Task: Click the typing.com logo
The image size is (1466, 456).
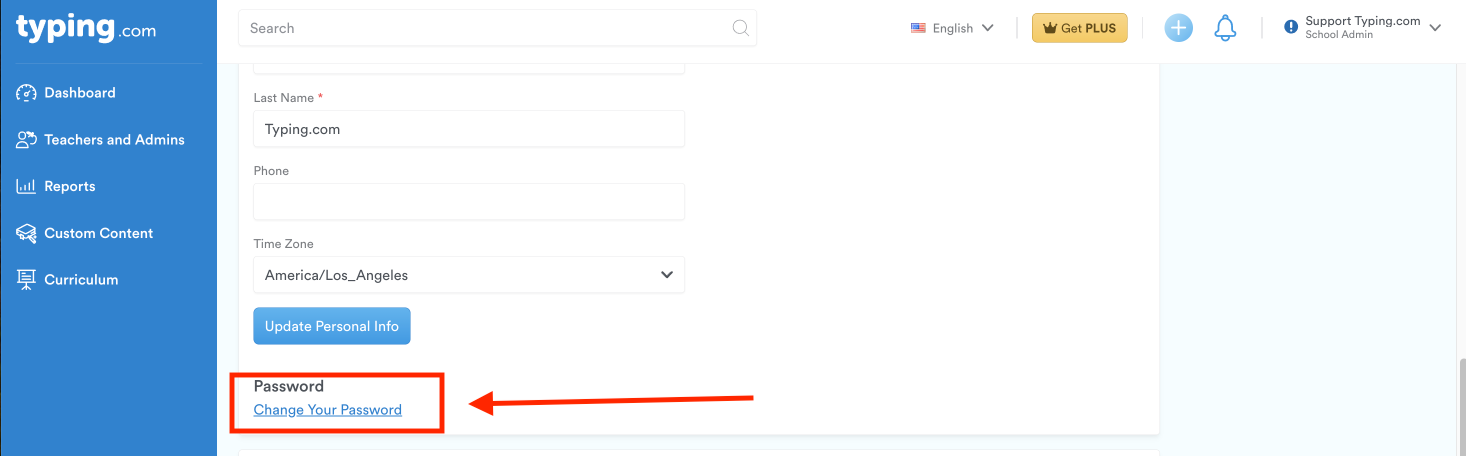Action: [x=86, y=28]
